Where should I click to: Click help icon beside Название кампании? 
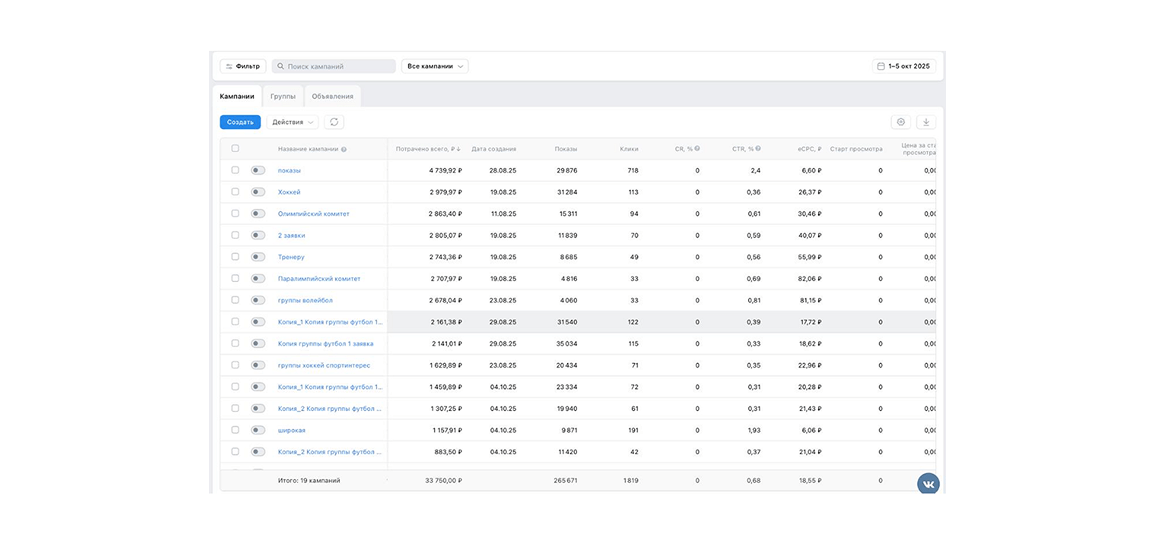[x=344, y=149]
